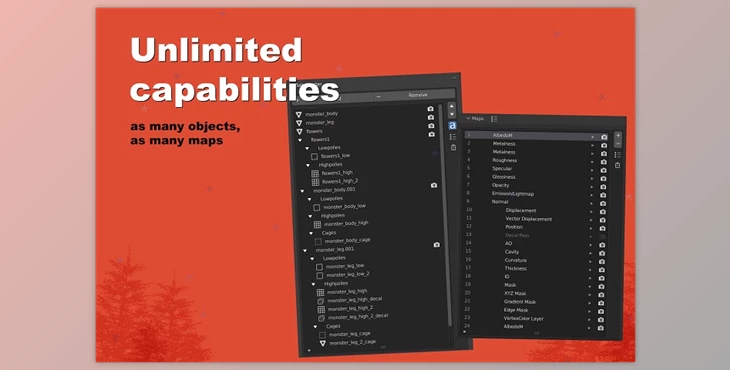Image resolution: width=730 pixels, height=370 pixels.
Task: Click decal icon of monster_leg_high_2_decal
Action: [x=321, y=318]
